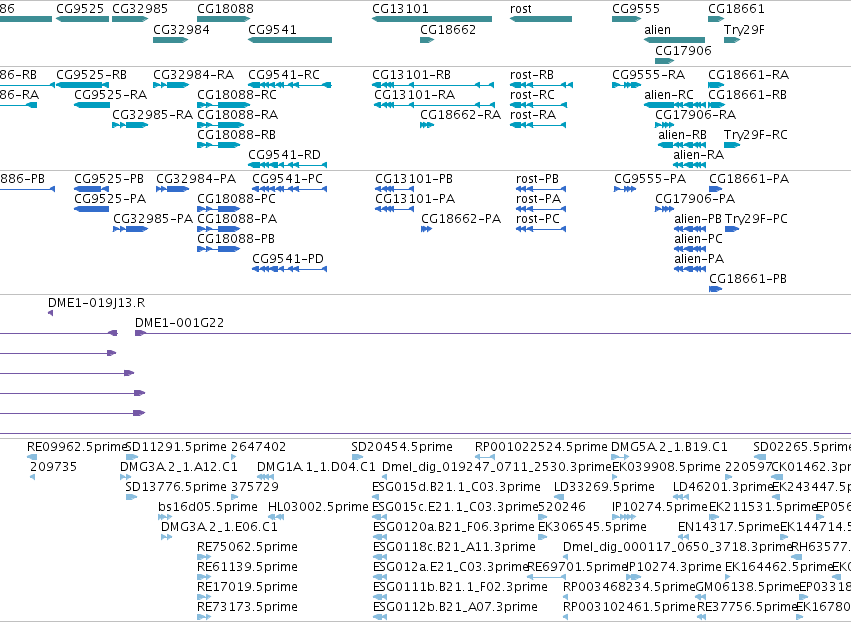The image size is (851, 622).
Task: Select protein label alien-PC
Action: click(698, 239)
